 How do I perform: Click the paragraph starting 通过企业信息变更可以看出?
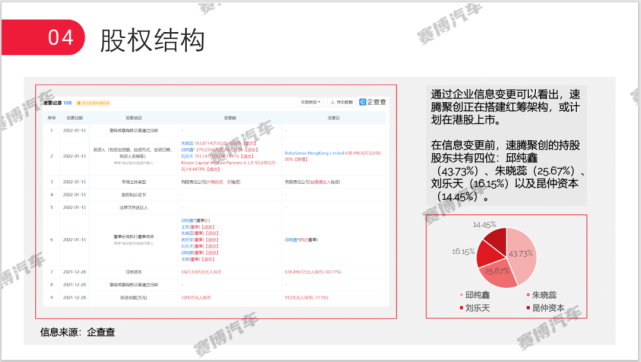click(505, 107)
